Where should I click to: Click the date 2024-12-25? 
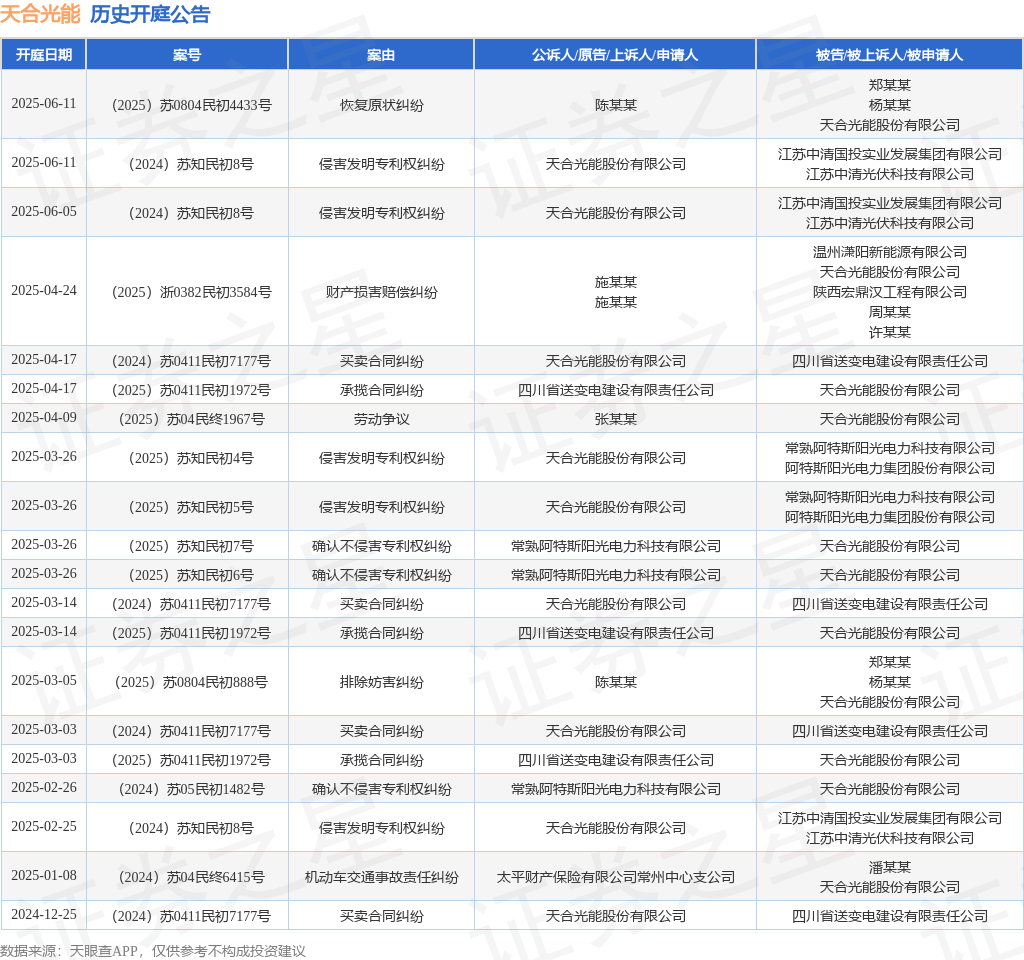click(x=44, y=914)
